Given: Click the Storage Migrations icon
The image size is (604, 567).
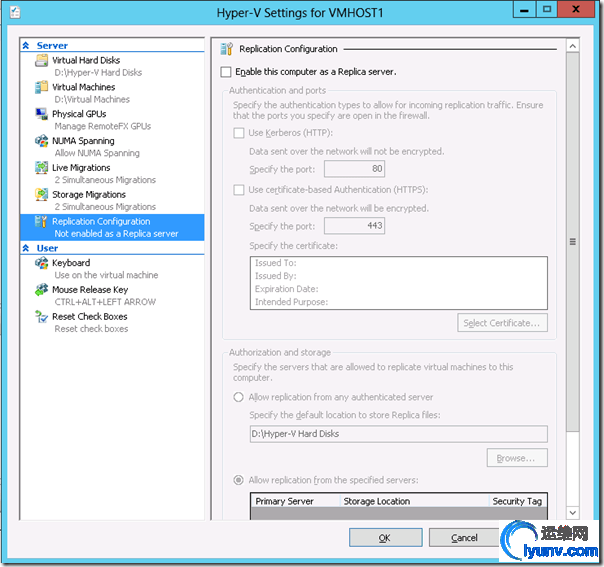Looking at the screenshot, I should (x=41, y=195).
